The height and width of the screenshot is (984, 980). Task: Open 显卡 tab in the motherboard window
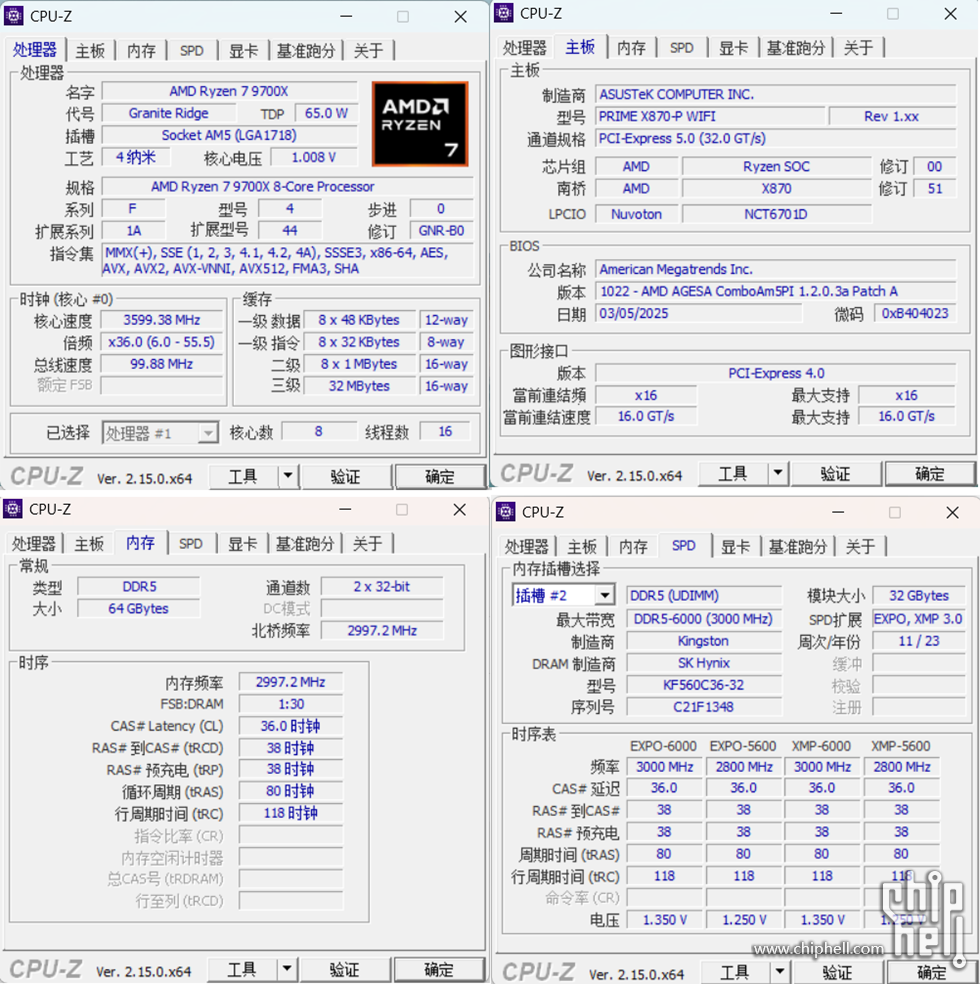(733, 48)
